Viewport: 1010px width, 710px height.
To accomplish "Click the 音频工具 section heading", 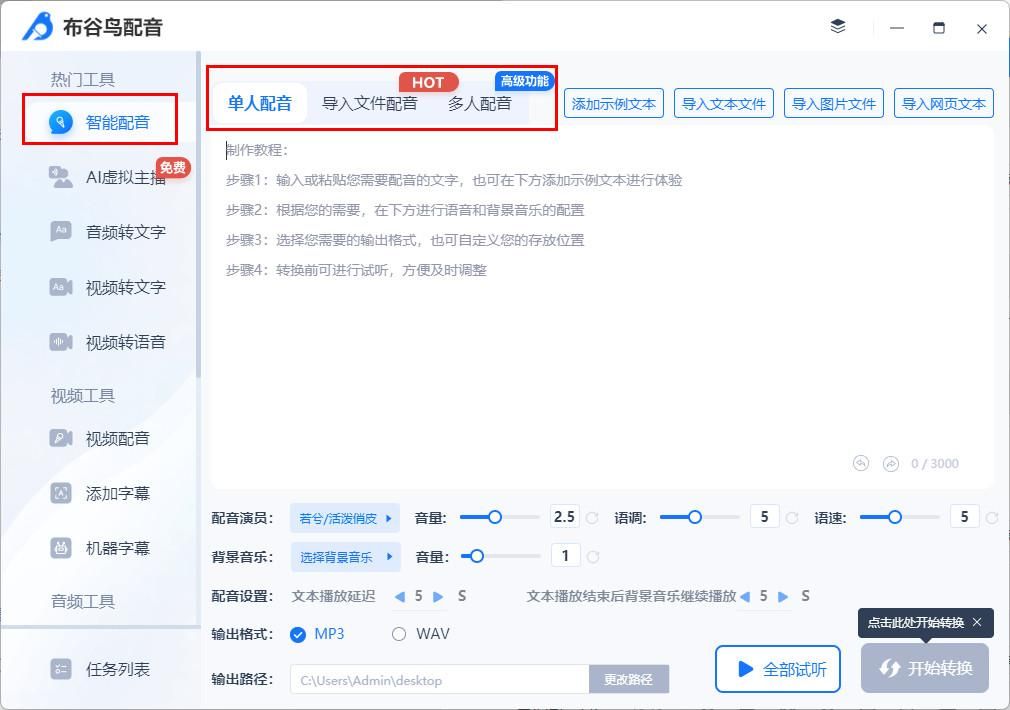I will (82, 602).
